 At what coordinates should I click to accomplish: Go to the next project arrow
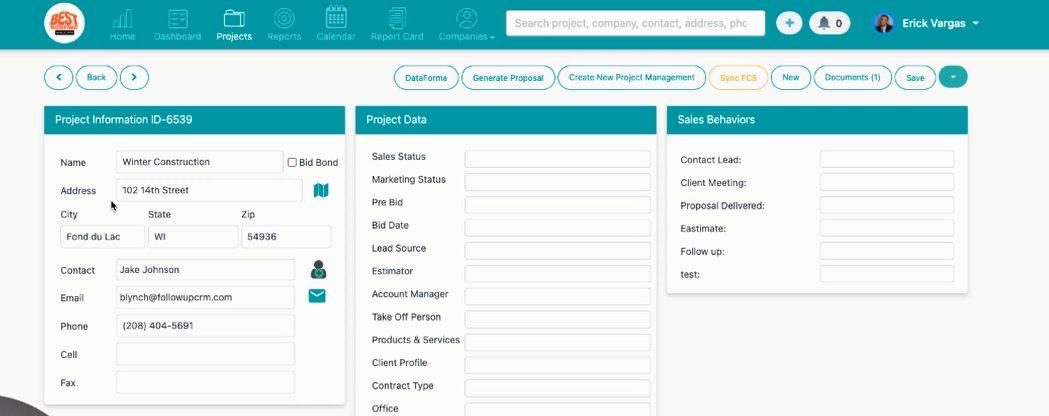(x=134, y=78)
